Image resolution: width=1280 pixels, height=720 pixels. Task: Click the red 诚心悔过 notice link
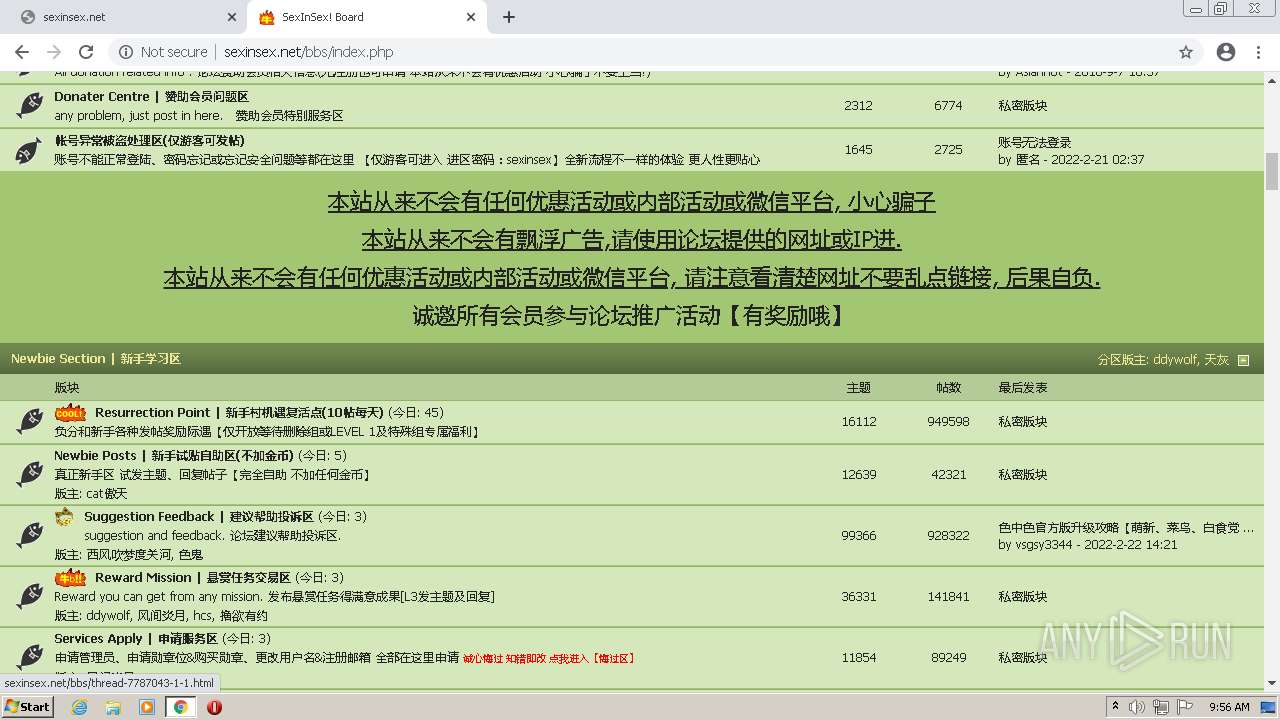pos(548,658)
